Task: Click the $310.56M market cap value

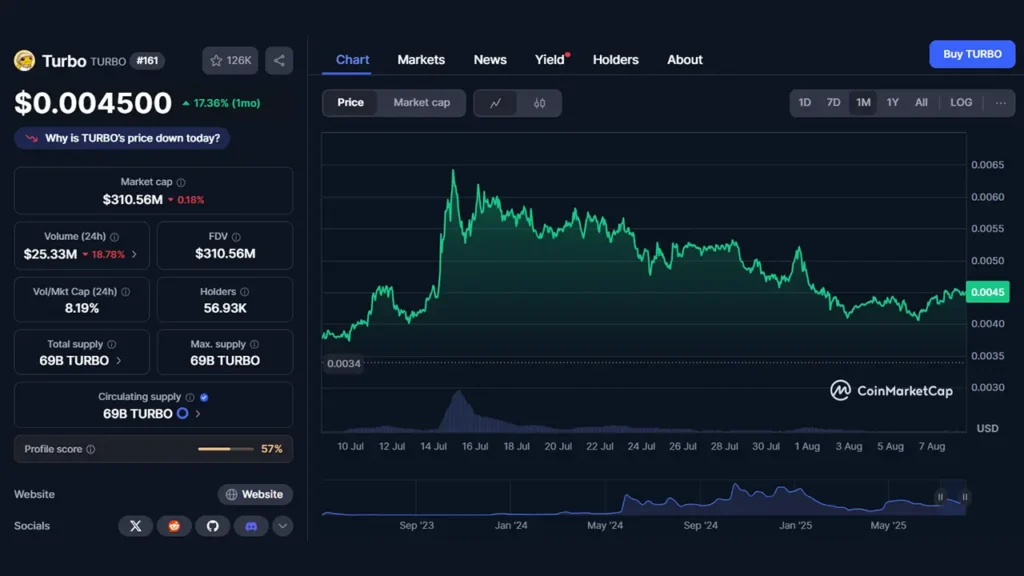Action: (133, 200)
